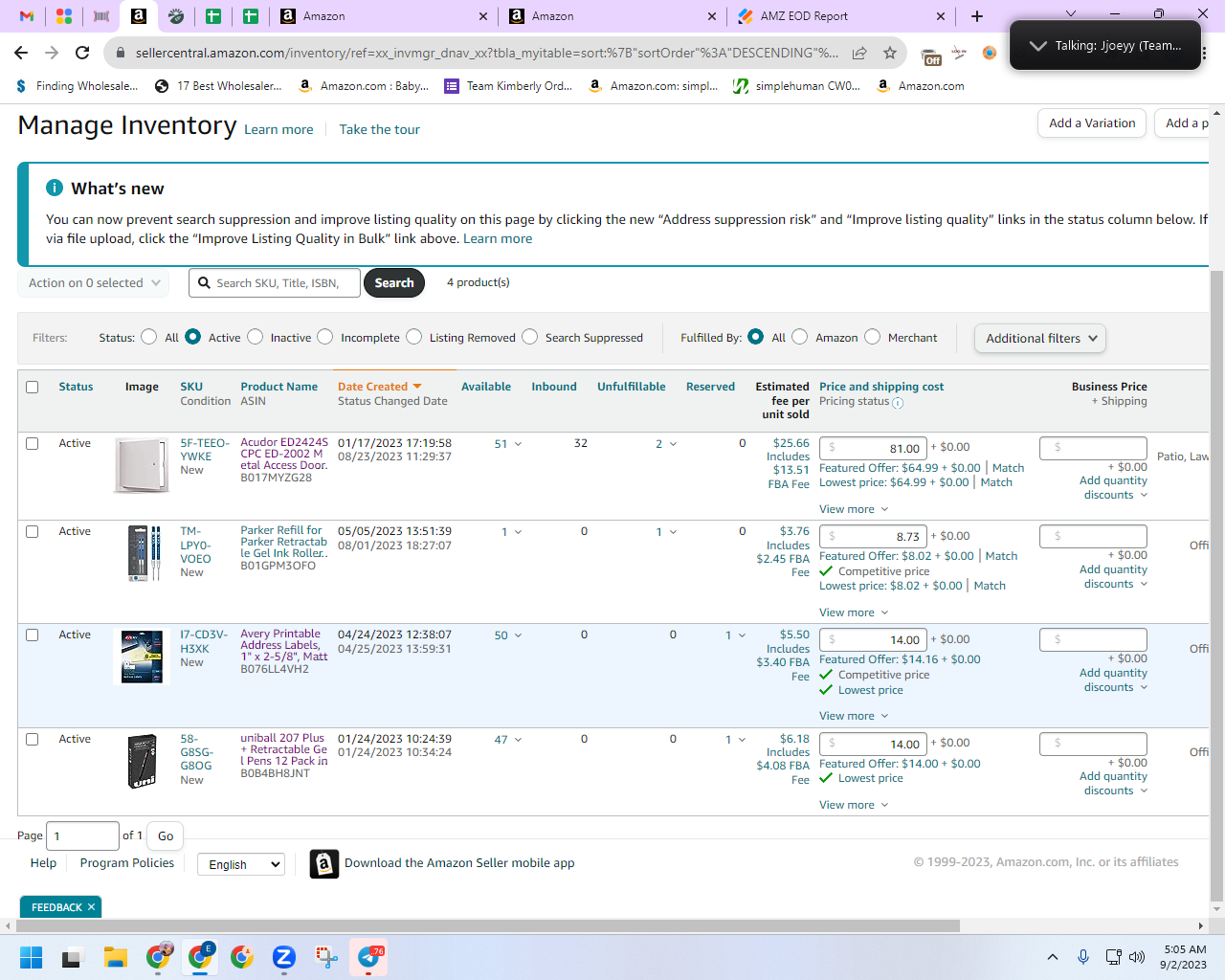Expand Unfulfillable 2 arrow on Acudor row

coord(673,444)
